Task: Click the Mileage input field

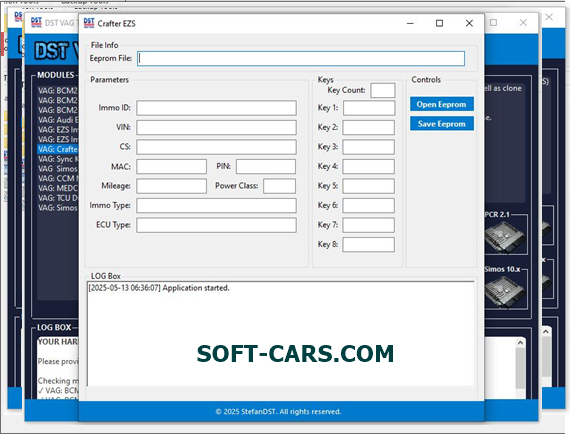Action: (x=172, y=186)
